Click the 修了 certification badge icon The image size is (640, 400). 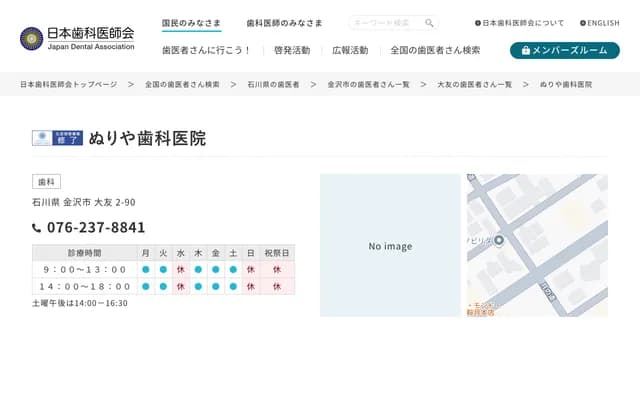[x=57, y=138]
